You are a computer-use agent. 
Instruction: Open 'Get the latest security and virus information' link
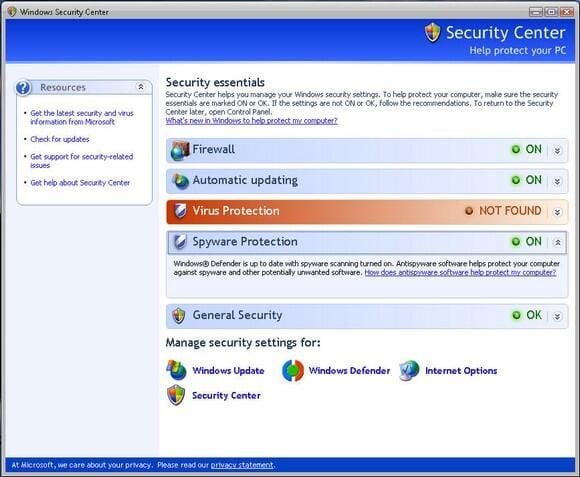[82, 118]
